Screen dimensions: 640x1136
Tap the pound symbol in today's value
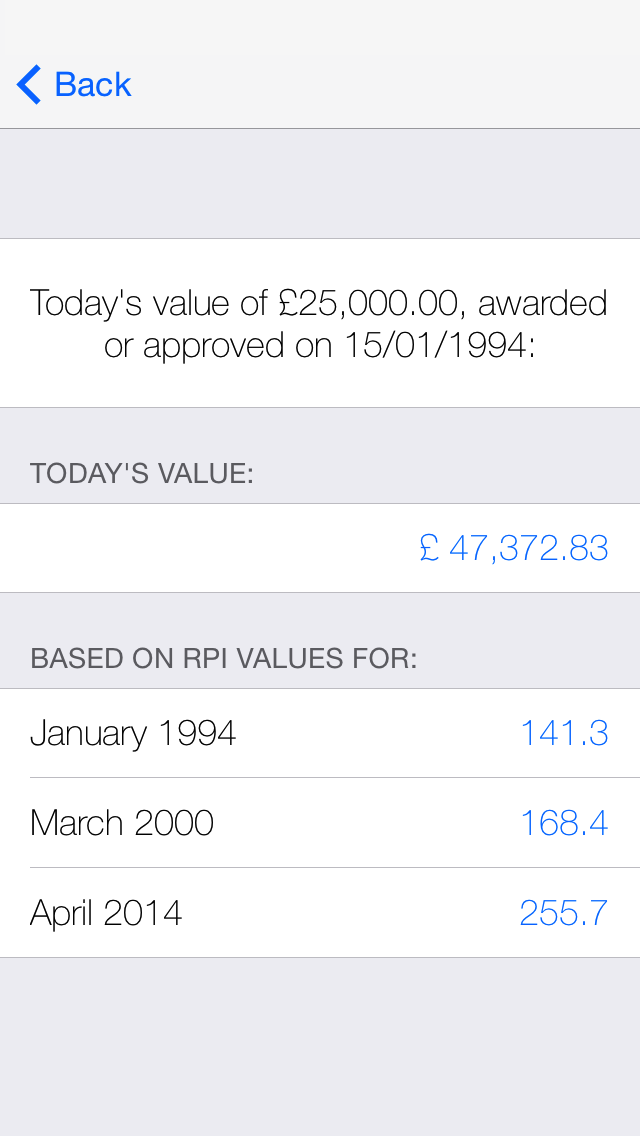coord(429,548)
